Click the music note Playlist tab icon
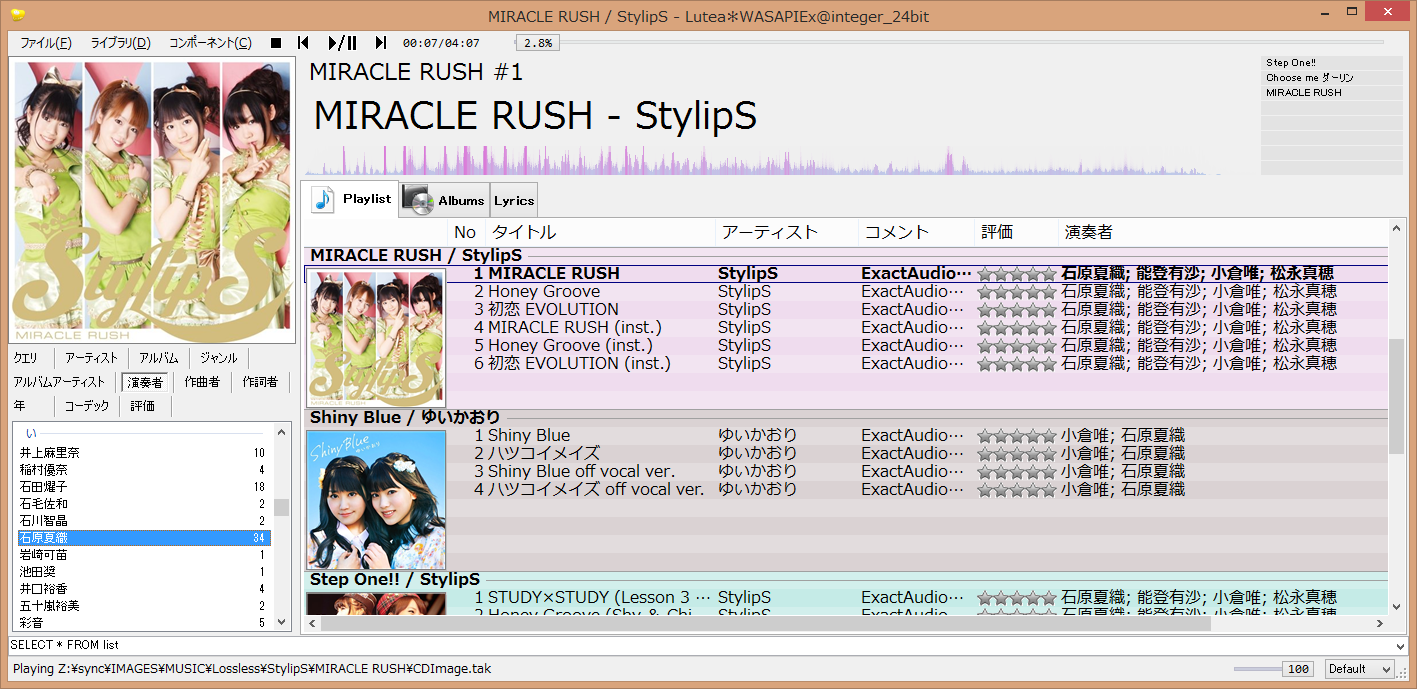This screenshot has height=689, width=1417. [322, 199]
